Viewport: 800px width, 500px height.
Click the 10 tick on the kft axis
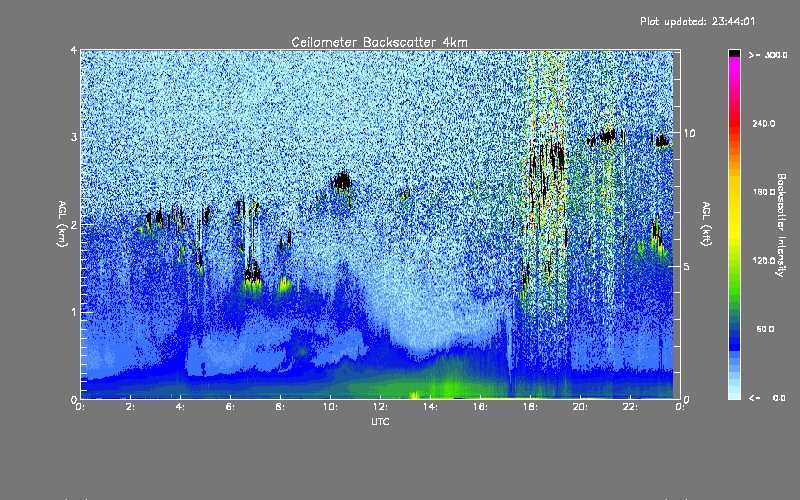coord(689,133)
